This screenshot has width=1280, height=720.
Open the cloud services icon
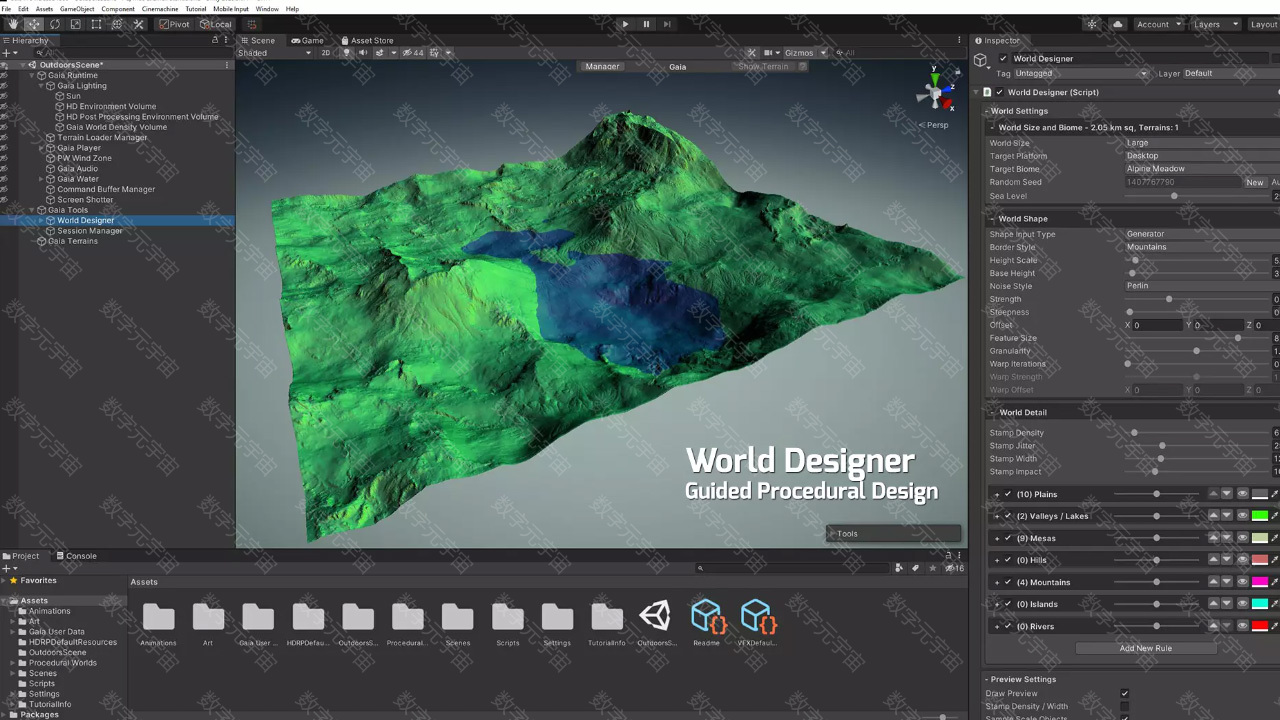click(x=1117, y=24)
